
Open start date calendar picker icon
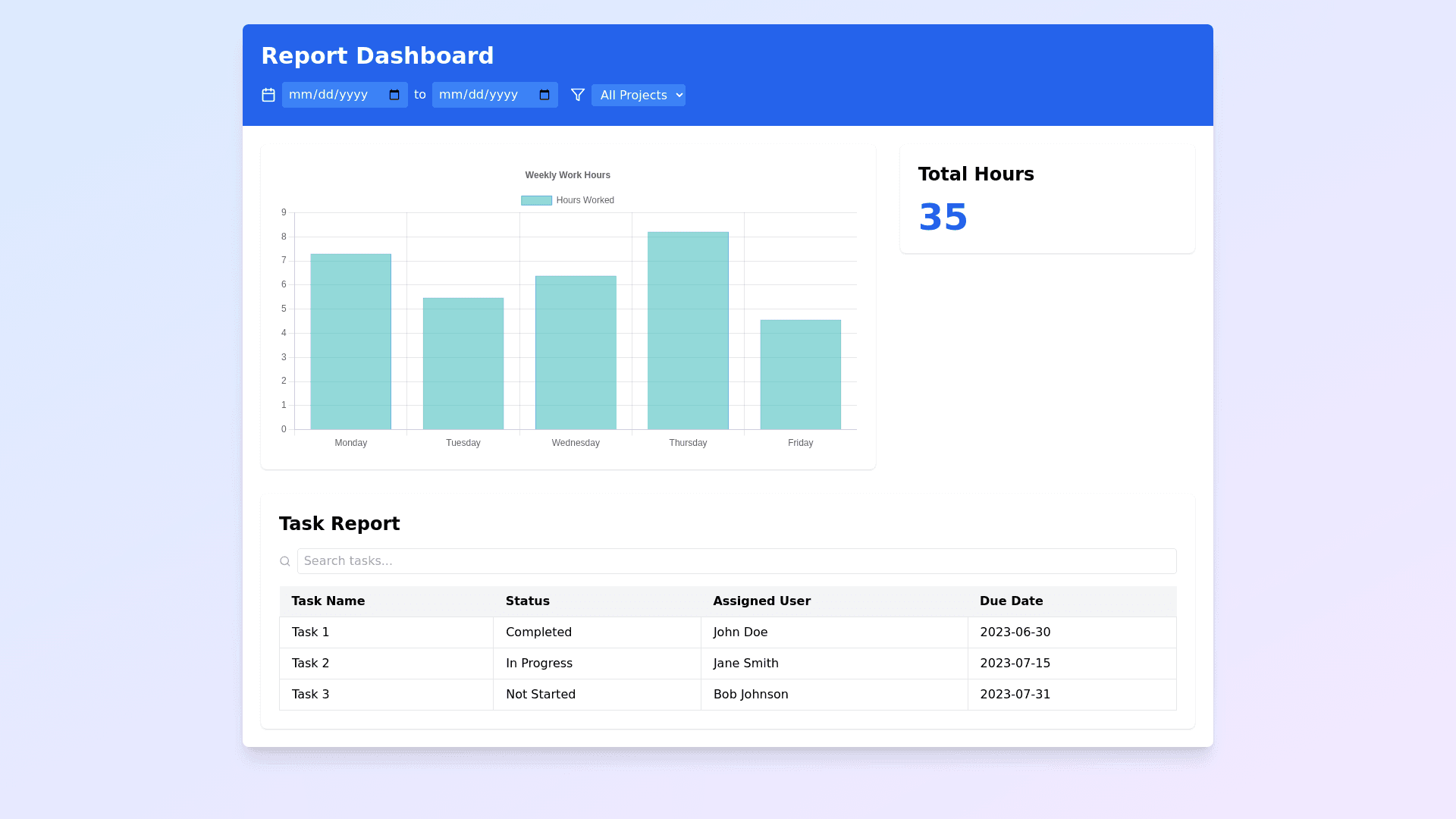(394, 95)
